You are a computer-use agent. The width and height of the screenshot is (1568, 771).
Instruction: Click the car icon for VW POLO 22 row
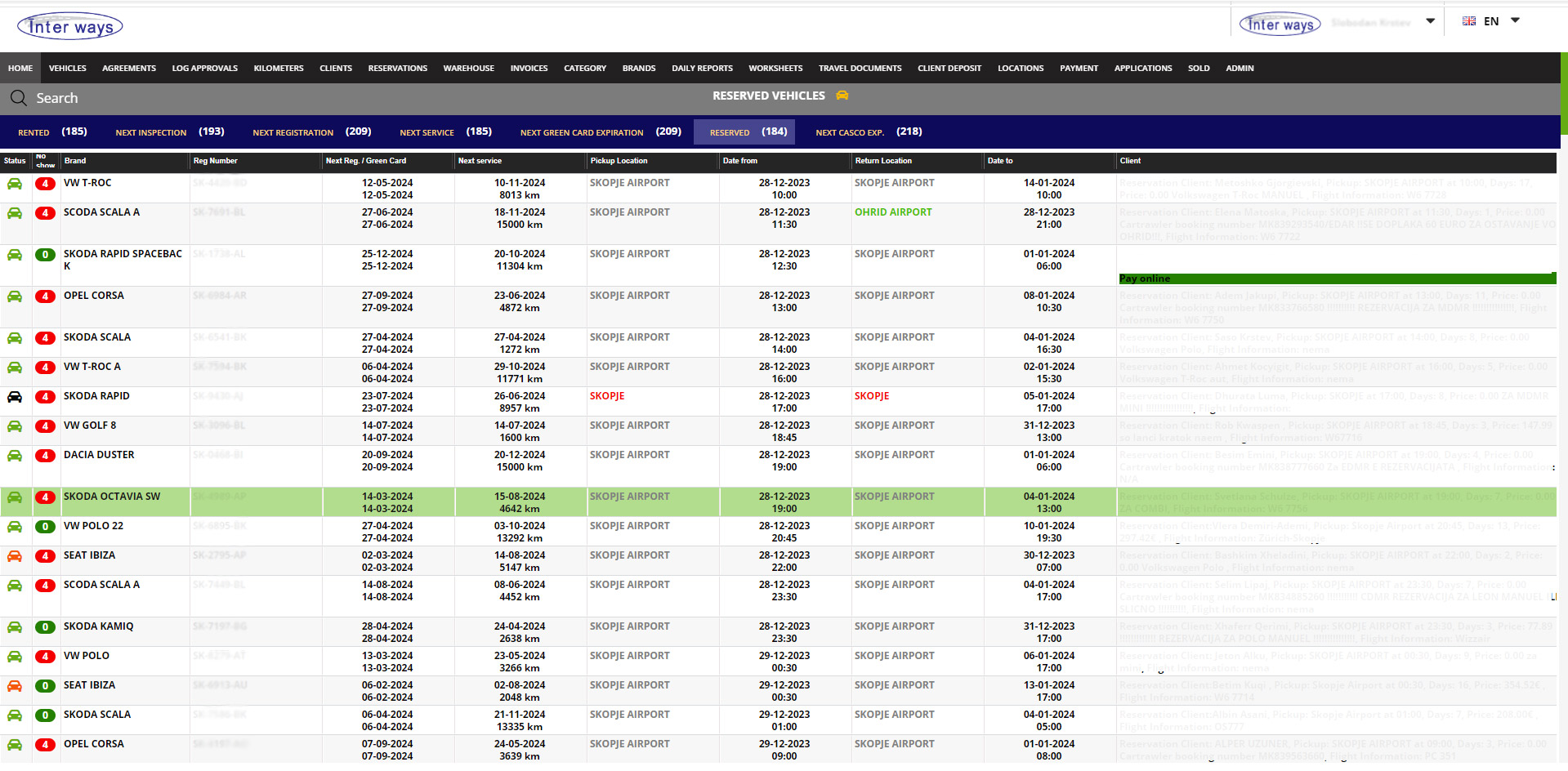coord(15,527)
